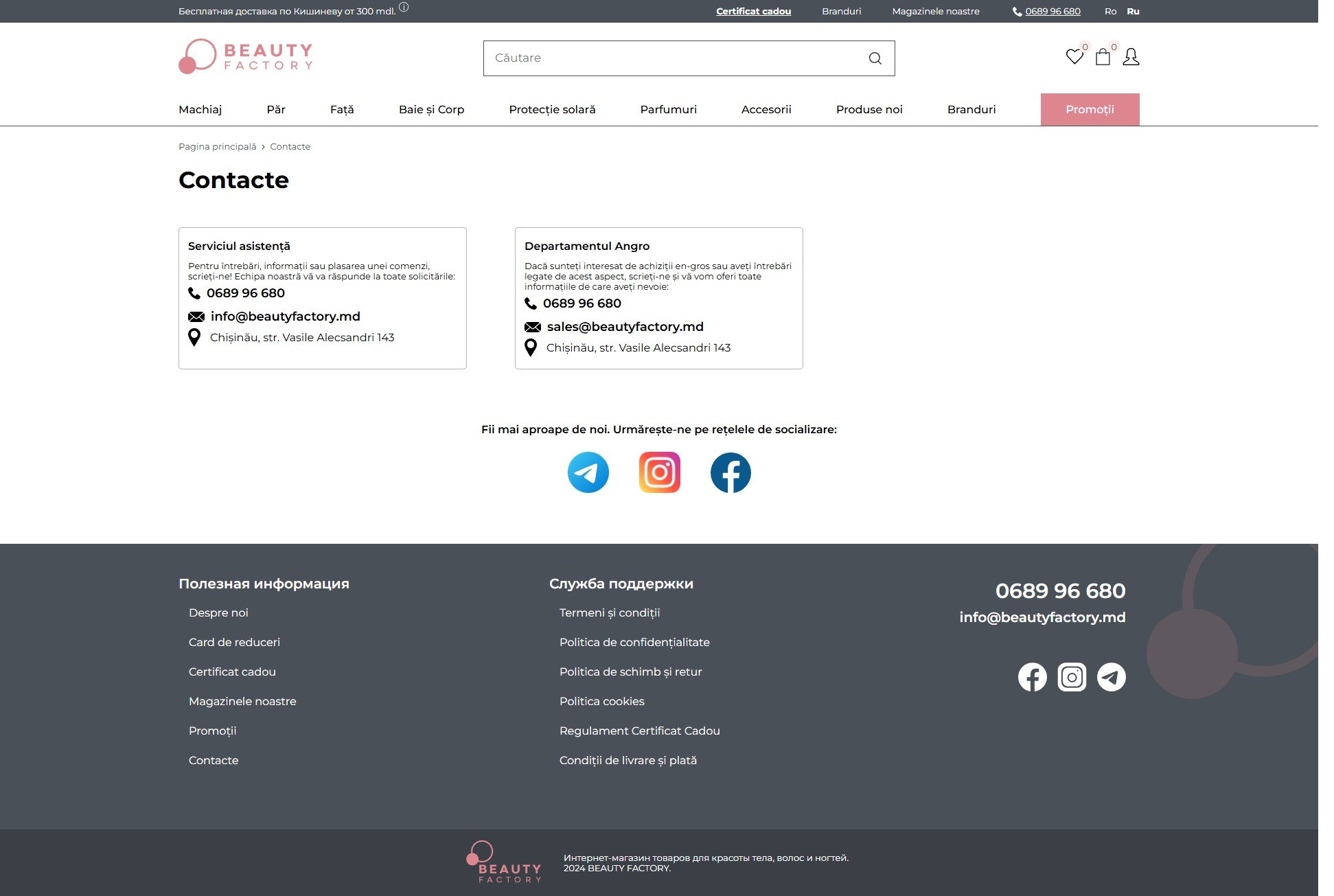The width and height of the screenshot is (1334, 896).
Task: Click the large footer phone number
Action: (x=1060, y=591)
